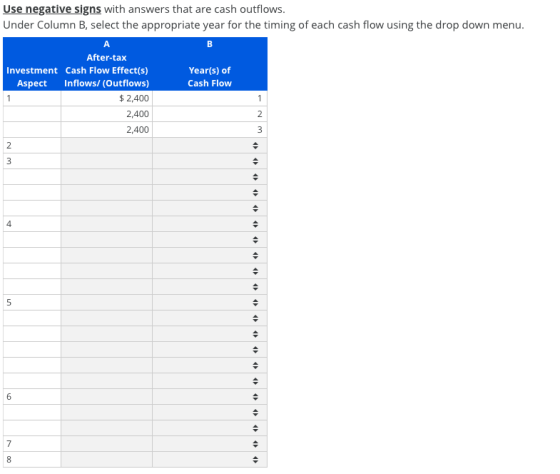Viewport: 560px width, 474px height.
Task: Click the investment aspect 1 row label
Action: 9,98
